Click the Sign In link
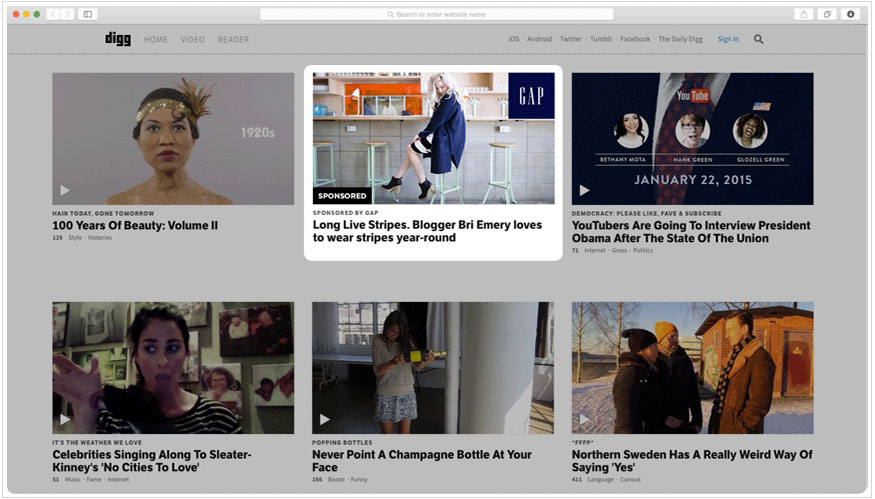 [x=728, y=39]
